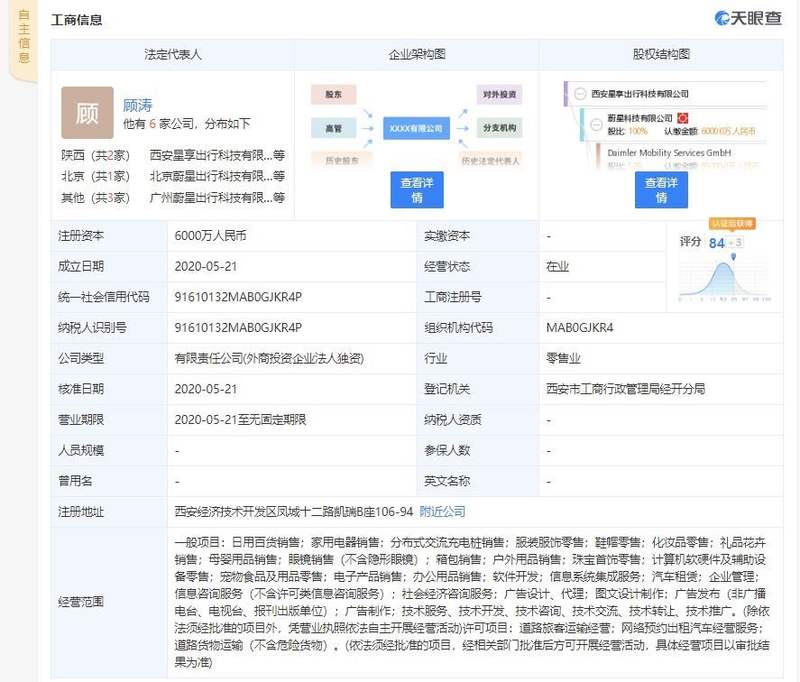Click the 顾 avatar tile
The width and height of the screenshot is (800, 682).
point(87,113)
